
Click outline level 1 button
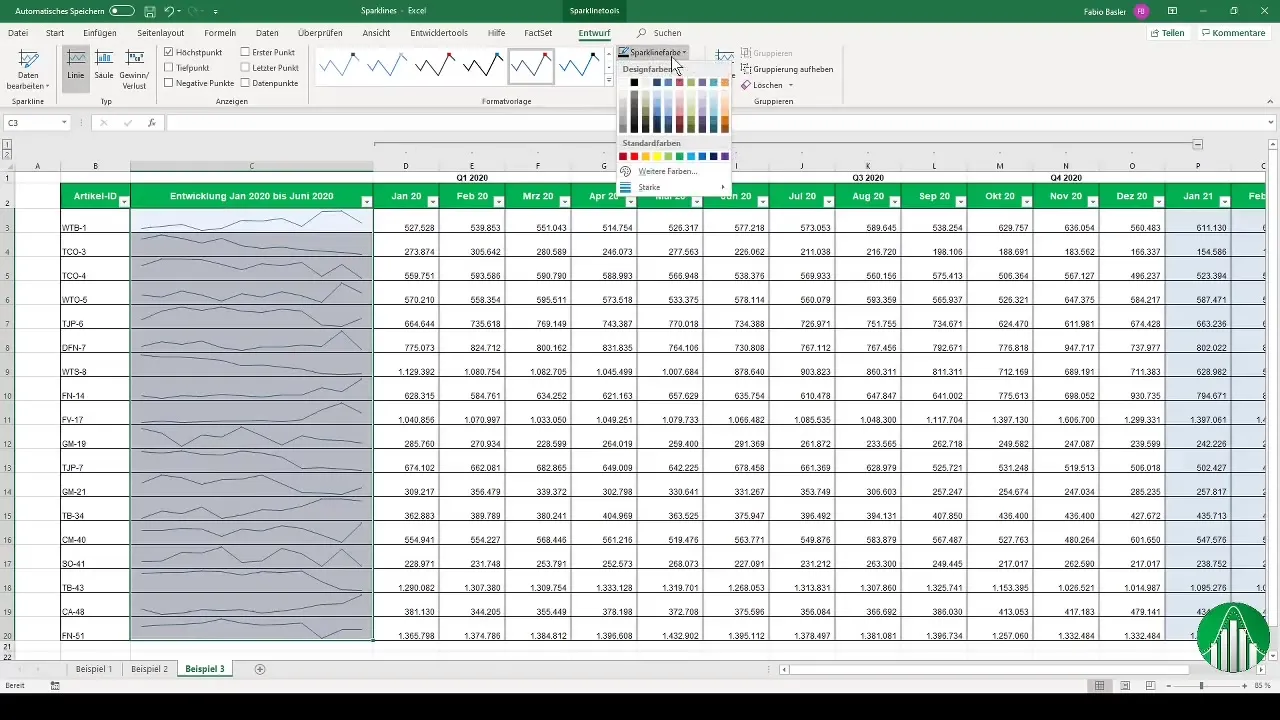coord(6,145)
